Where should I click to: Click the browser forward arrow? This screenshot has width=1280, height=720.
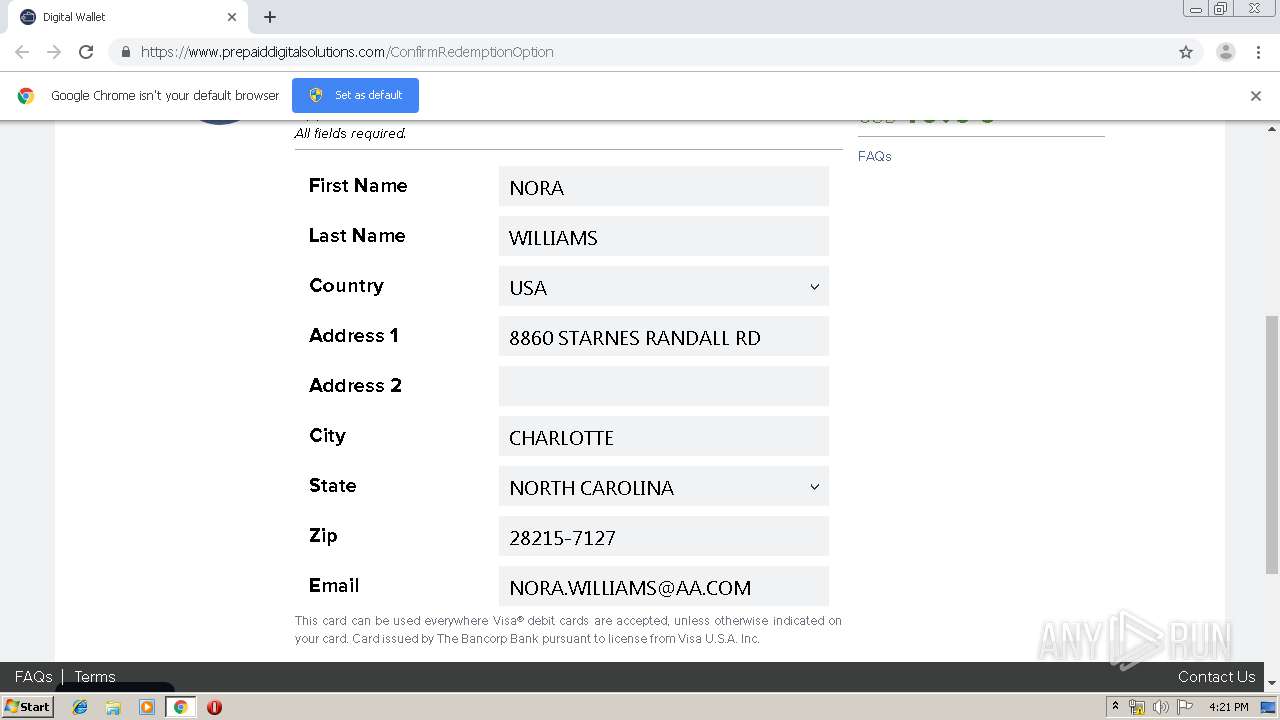(x=54, y=52)
